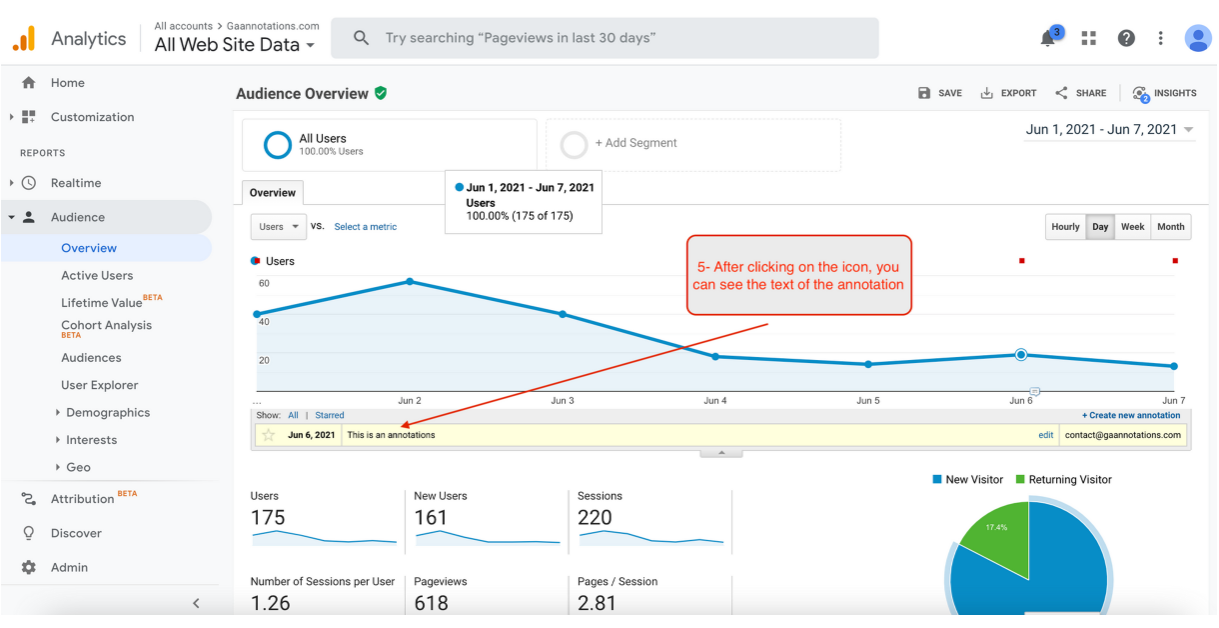
Task: Click the user account avatar
Action: [x=1198, y=38]
